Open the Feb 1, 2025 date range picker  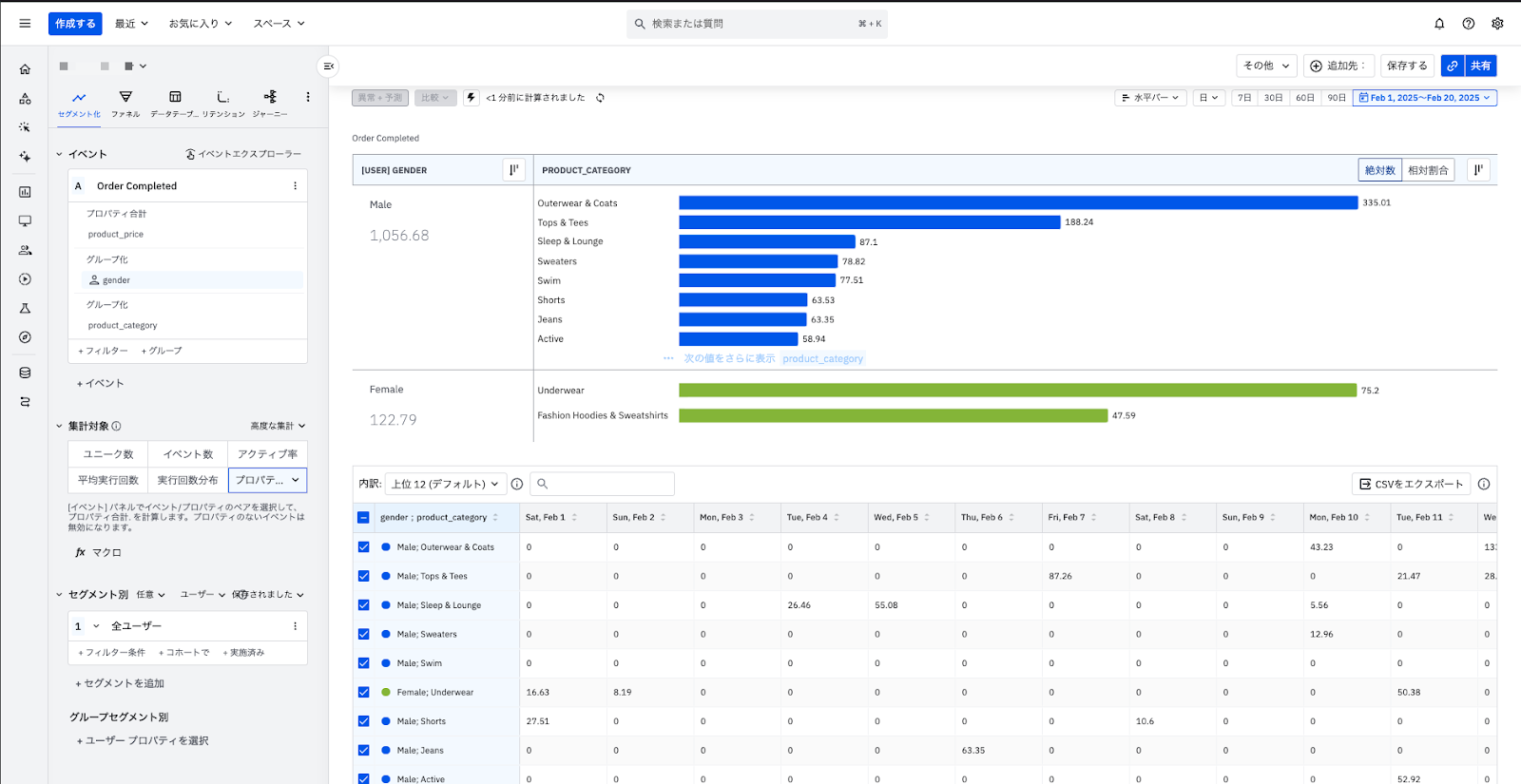coord(1424,98)
